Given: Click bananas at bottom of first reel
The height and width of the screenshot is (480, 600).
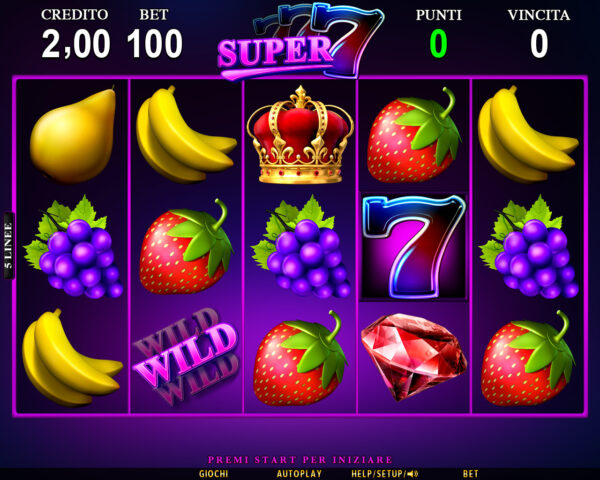Looking at the screenshot, I should (x=73, y=358).
